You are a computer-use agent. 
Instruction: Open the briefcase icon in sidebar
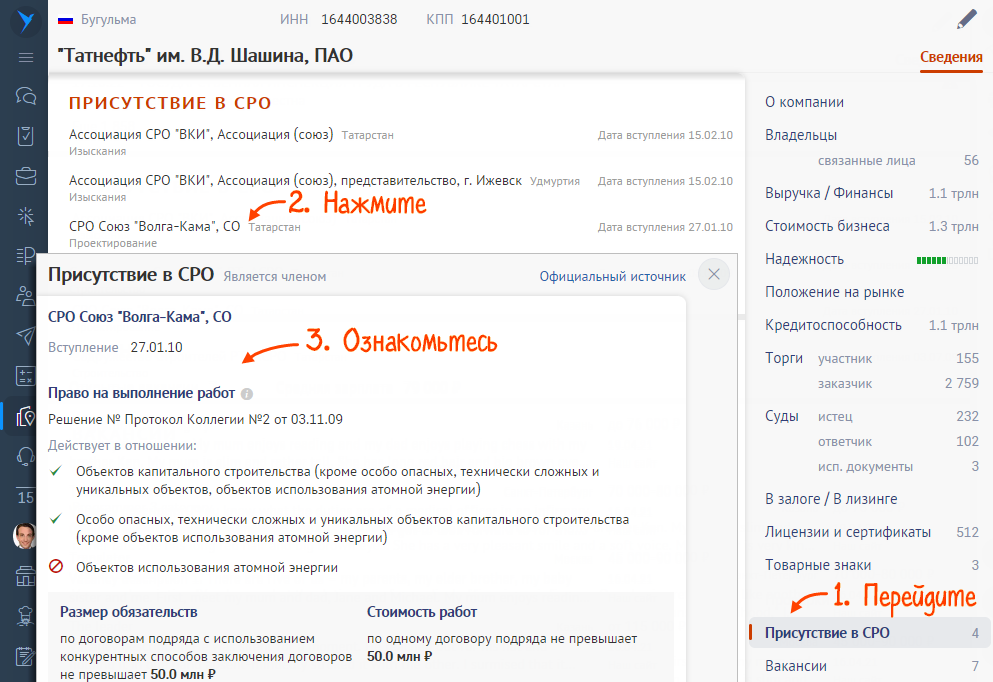[x=25, y=175]
